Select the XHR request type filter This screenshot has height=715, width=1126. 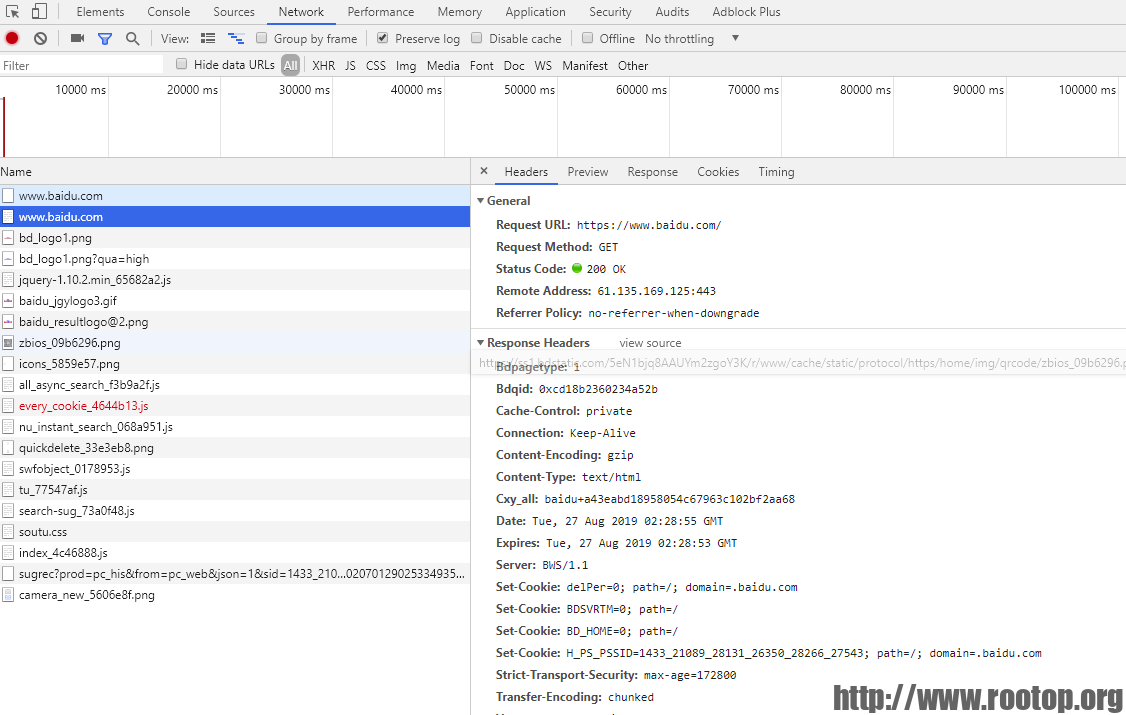point(323,65)
